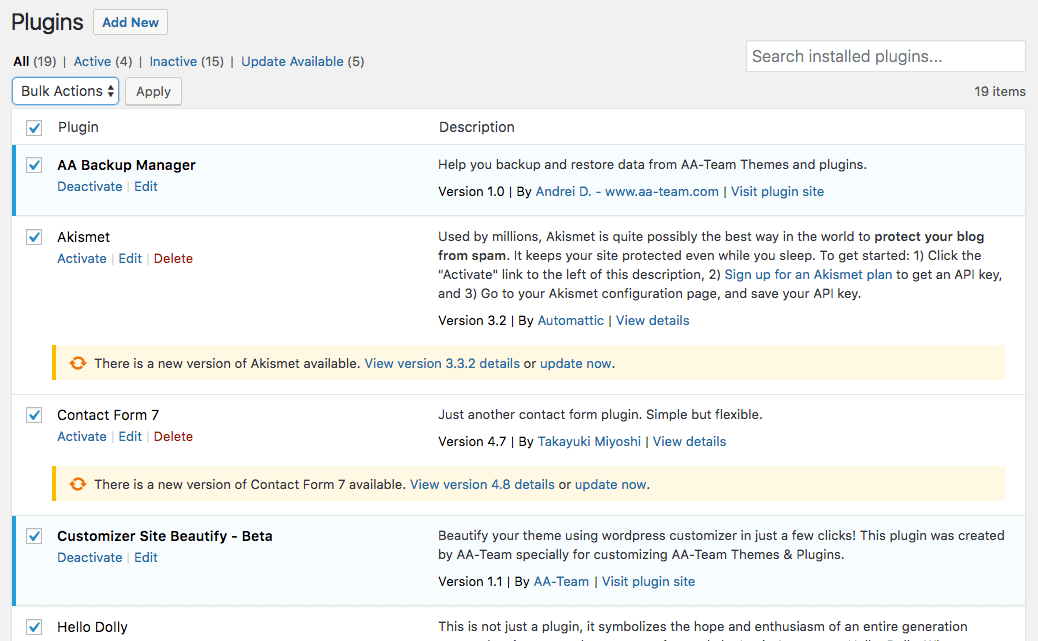This screenshot has width=1038, height=641.
Task: Open the Automattic author link
Action: click(x=571, y=320)
